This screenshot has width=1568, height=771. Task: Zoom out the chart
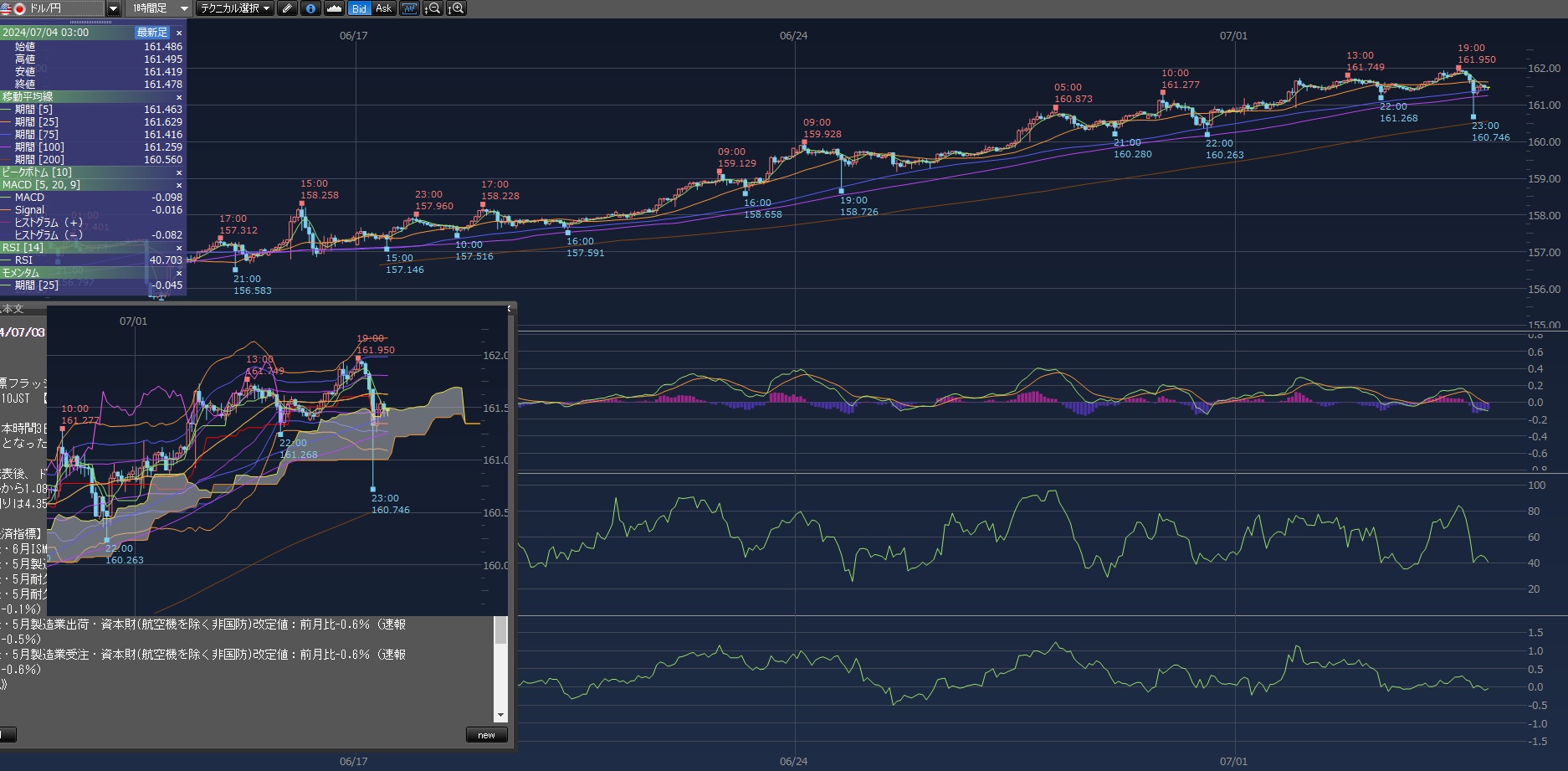point(433,8)
